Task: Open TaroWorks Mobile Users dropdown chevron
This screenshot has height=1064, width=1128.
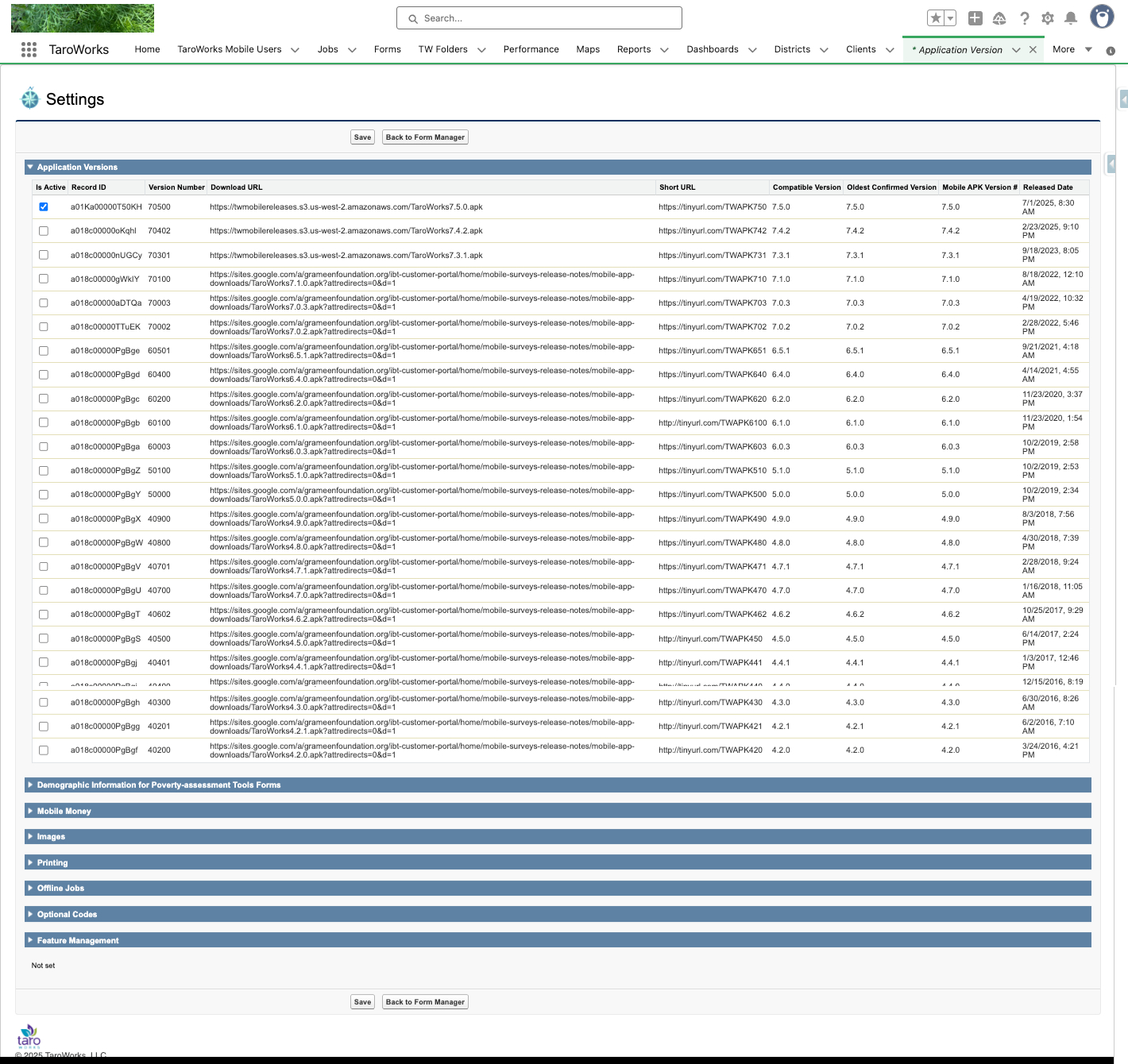Action: [x=295, y=50]
